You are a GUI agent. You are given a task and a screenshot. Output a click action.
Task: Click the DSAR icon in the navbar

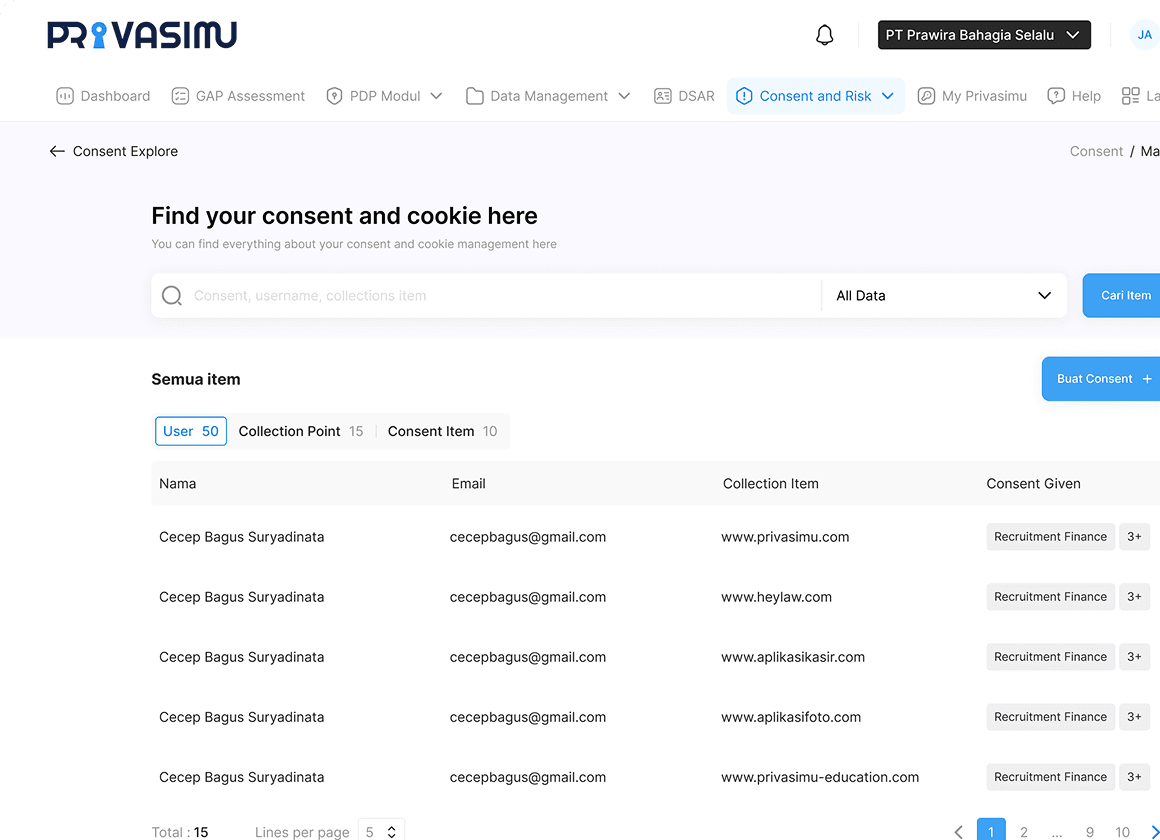(663, 95)
